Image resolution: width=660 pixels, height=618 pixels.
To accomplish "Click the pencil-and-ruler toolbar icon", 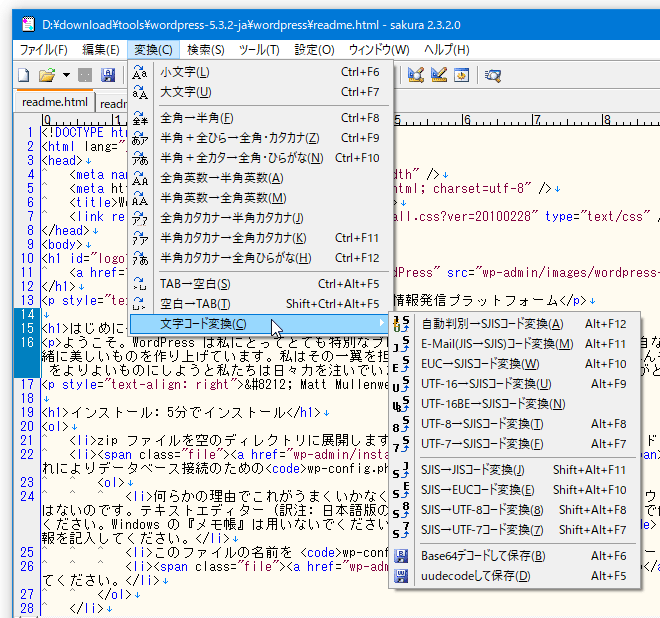I will pos(439,75).
